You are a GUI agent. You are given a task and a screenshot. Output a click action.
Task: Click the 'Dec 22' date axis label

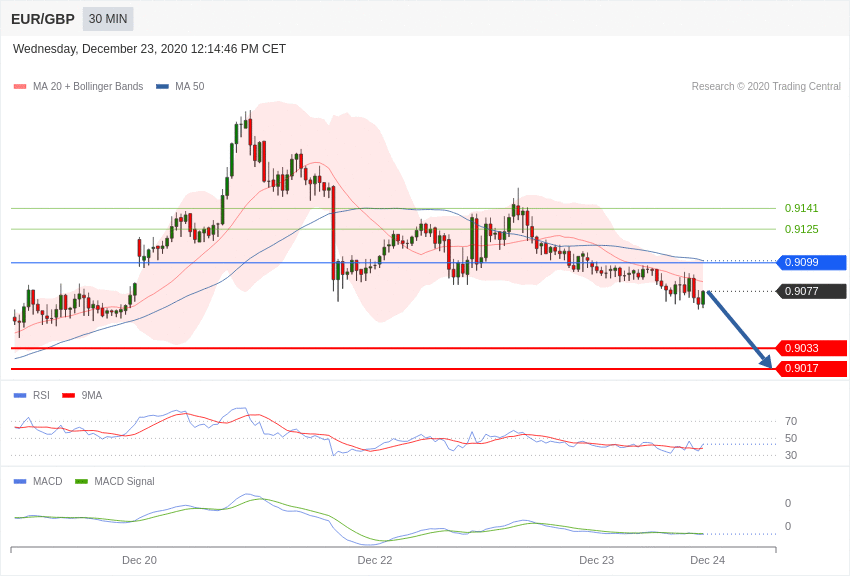[375, 560]
